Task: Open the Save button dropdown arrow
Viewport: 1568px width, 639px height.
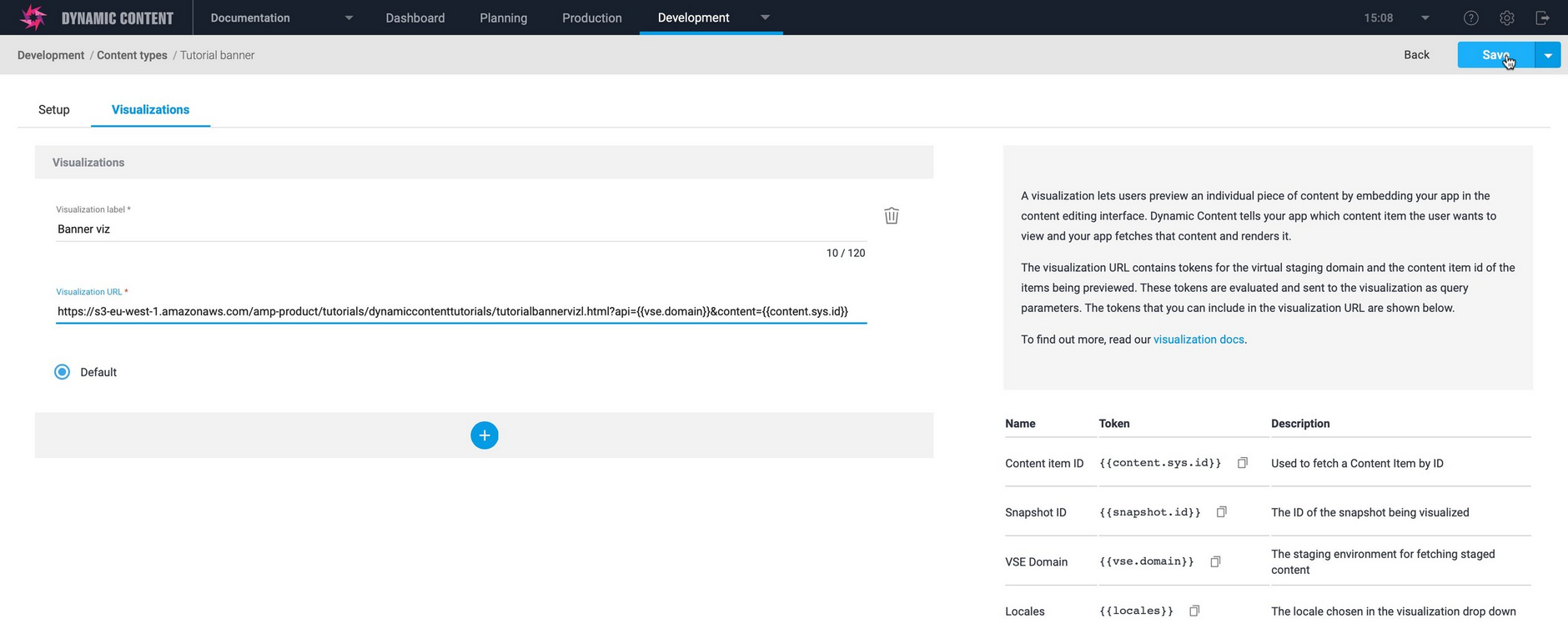Action: (x=1548, y=55)
